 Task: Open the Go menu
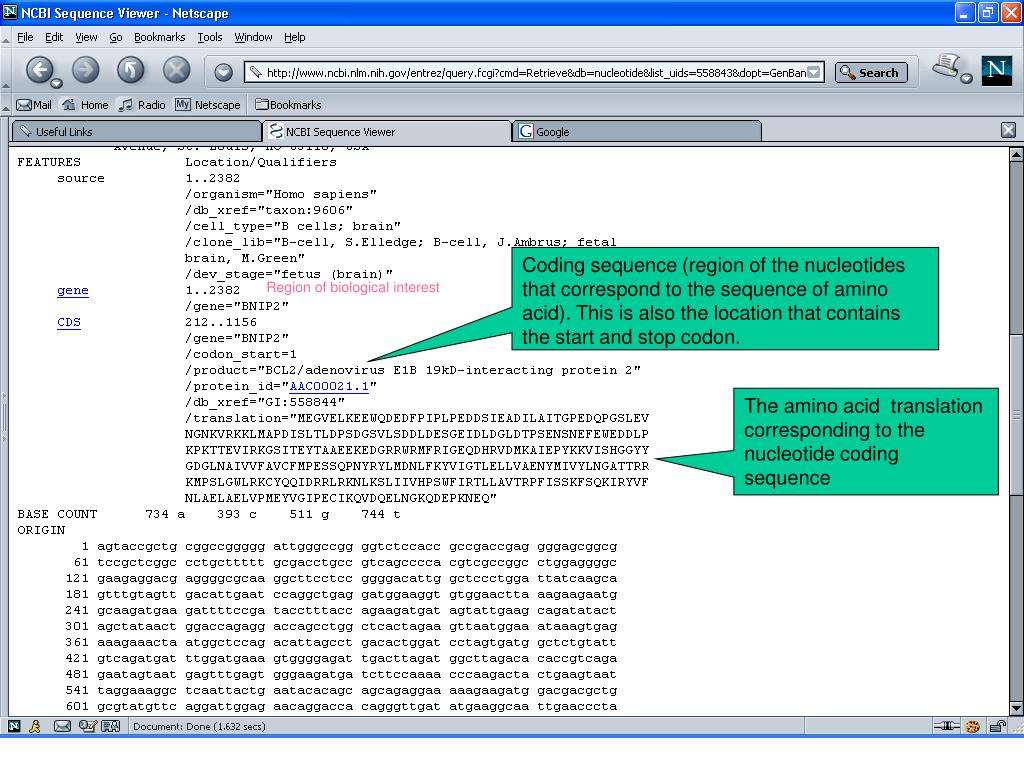tap(116, 37)
